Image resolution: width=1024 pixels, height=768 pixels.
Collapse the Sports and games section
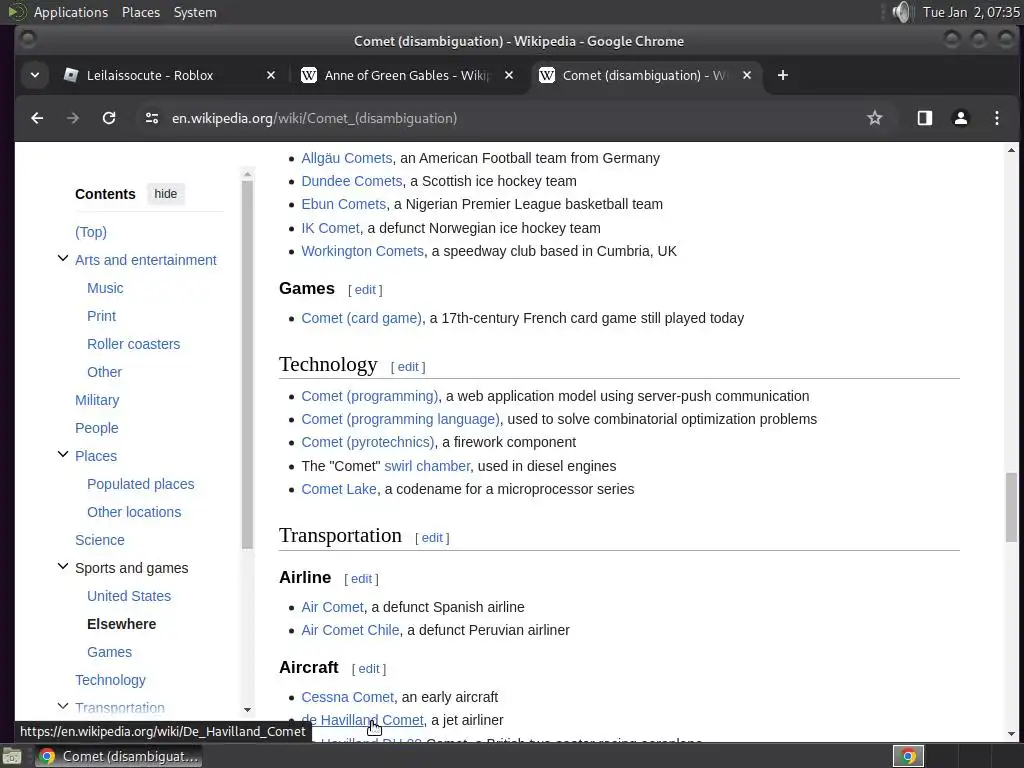point(63,567)
